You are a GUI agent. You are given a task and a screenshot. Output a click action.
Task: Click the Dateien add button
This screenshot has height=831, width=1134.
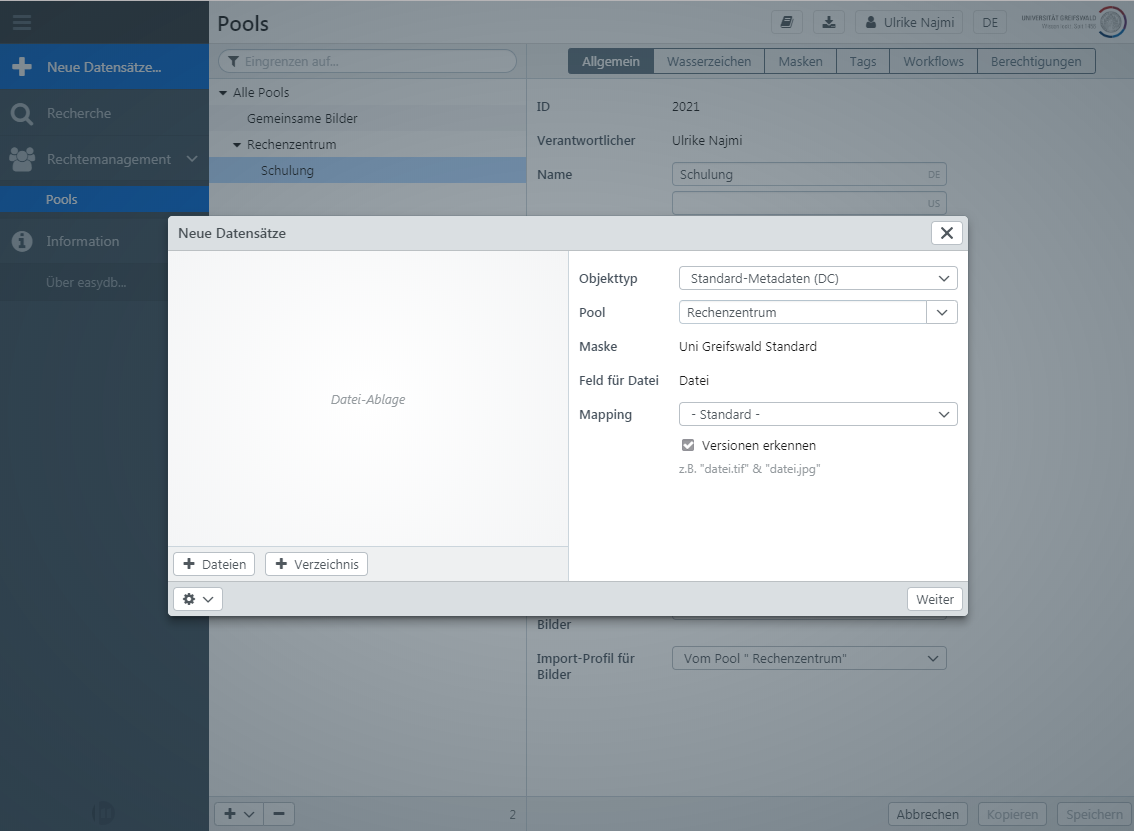pos(214,564)
